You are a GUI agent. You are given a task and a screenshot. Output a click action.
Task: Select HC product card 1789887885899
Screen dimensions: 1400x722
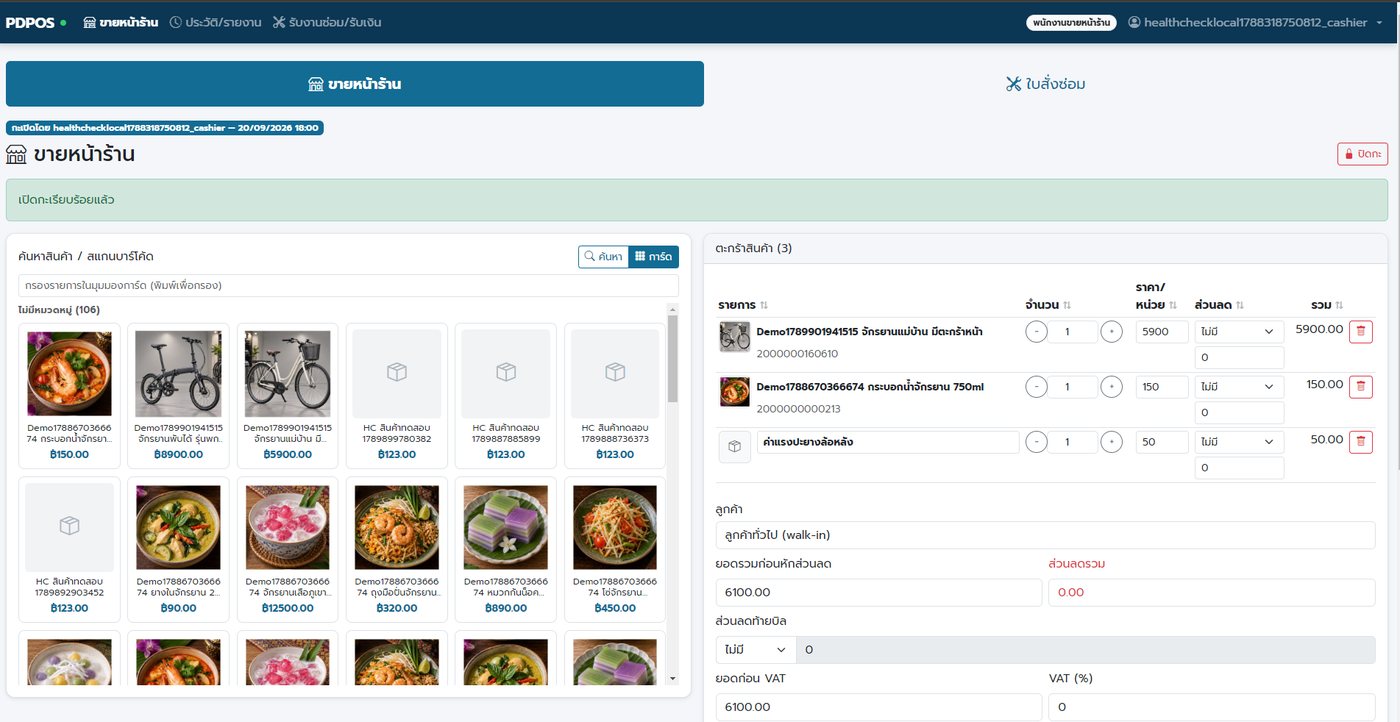pos(505,395)
